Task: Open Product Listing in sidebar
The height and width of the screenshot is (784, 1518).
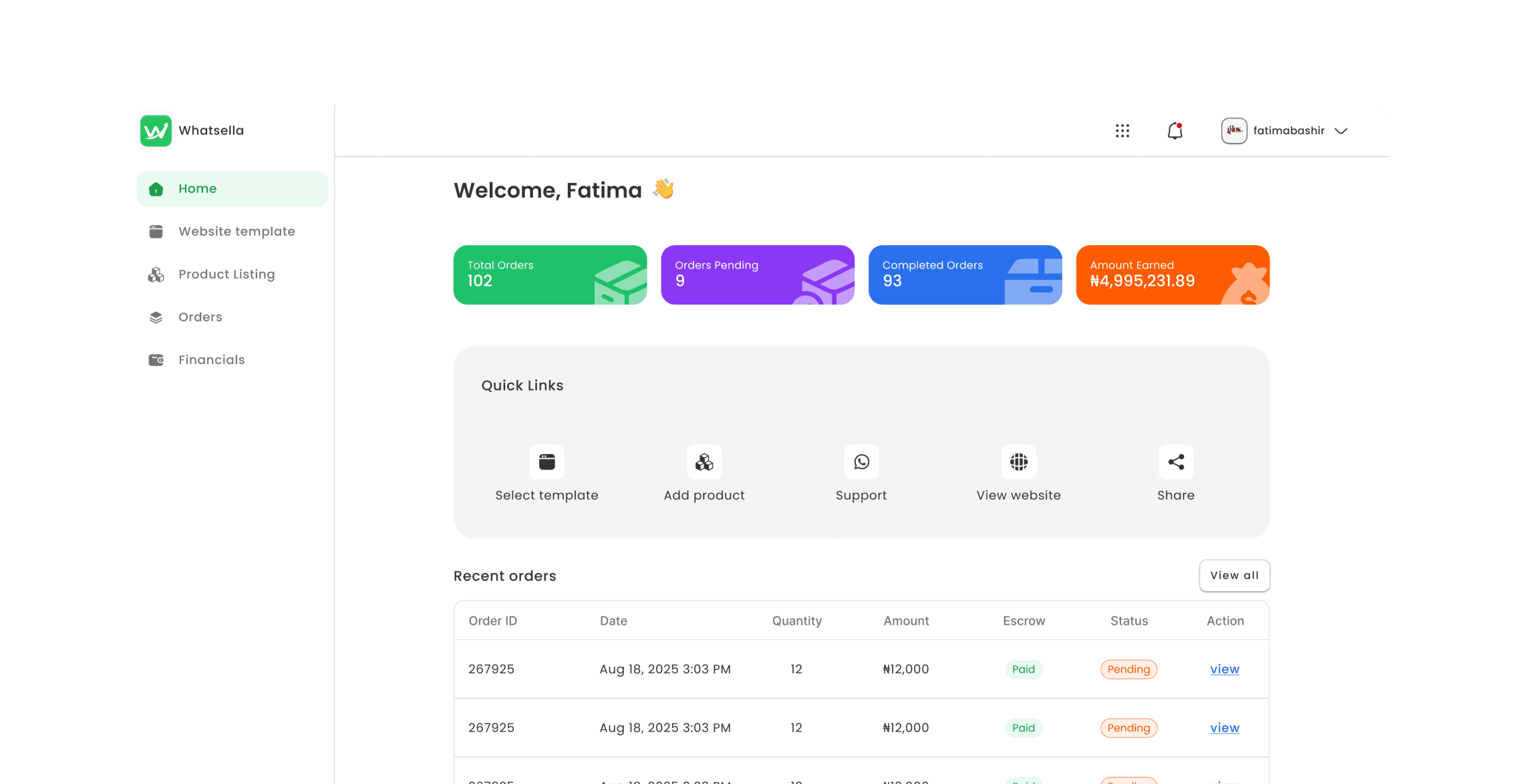Action: coord(226,274)
